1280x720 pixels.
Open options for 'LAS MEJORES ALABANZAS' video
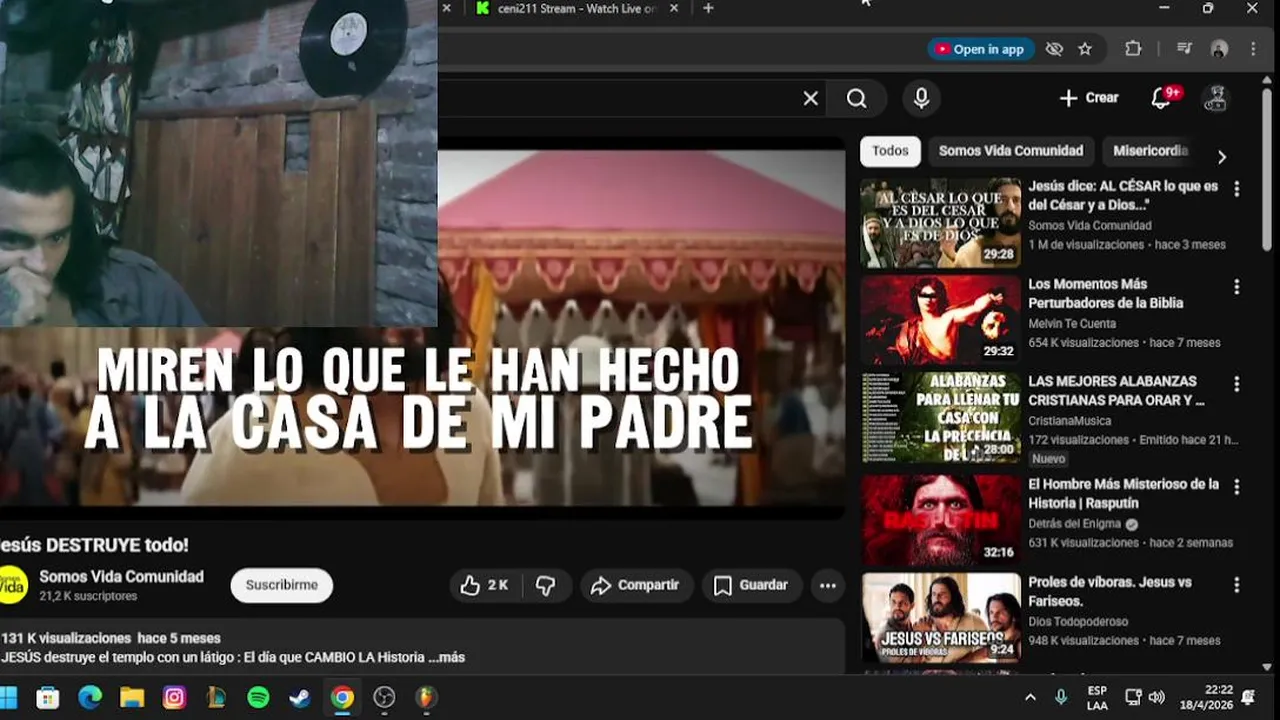pos(1237,384)
